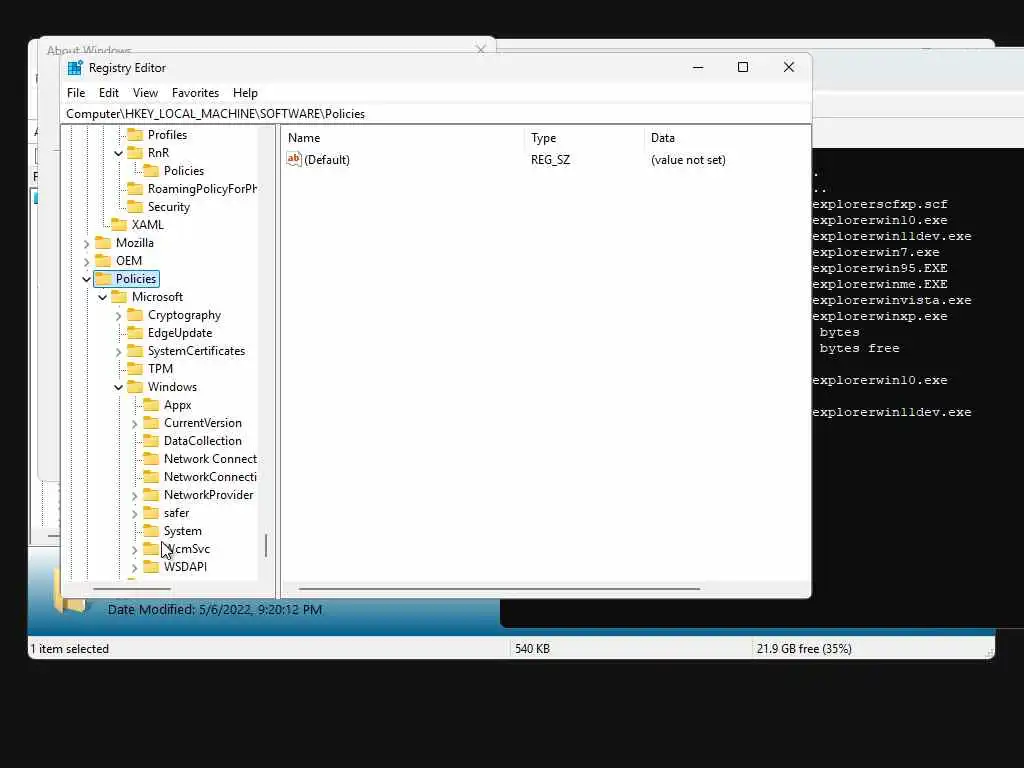Select the NetworkProvider folder icon
The height and width of the screenshot is (768, 1024).
151,495
